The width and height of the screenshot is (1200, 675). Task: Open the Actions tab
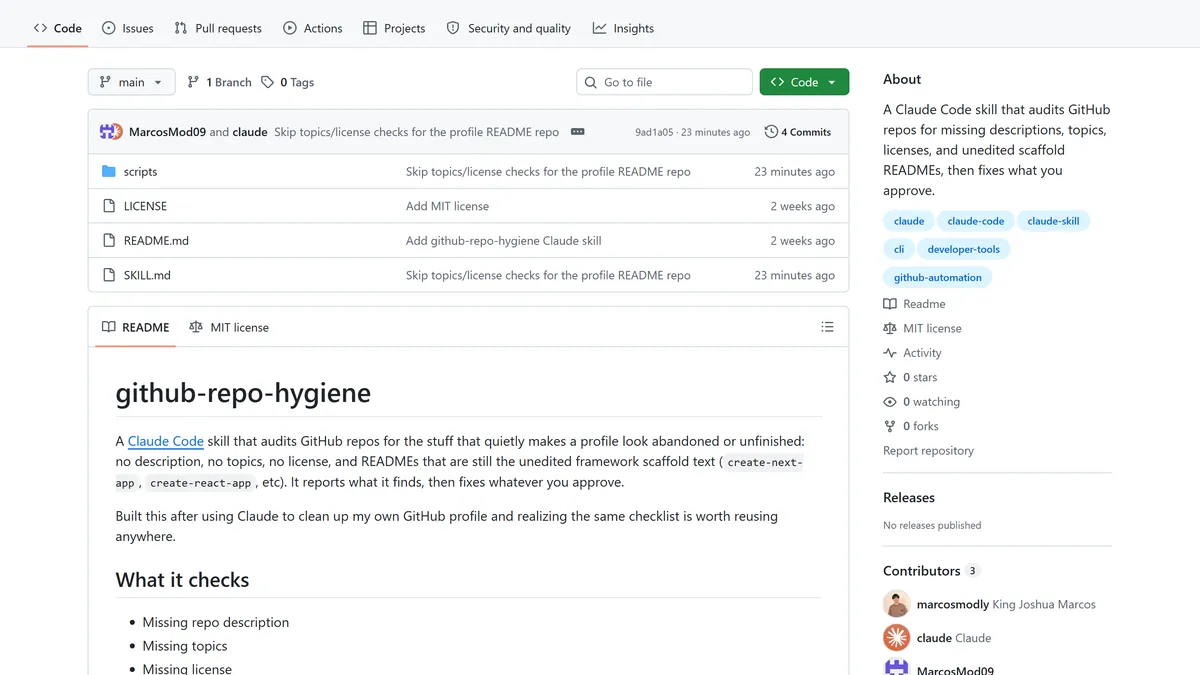[x=313, y=28]
